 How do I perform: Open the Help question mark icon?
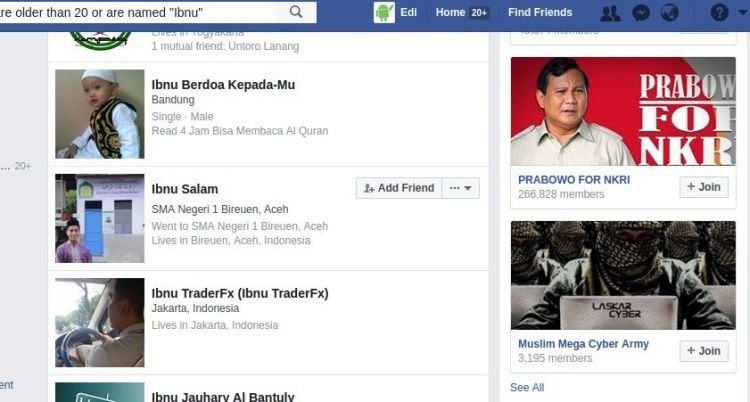coord(719,12)
